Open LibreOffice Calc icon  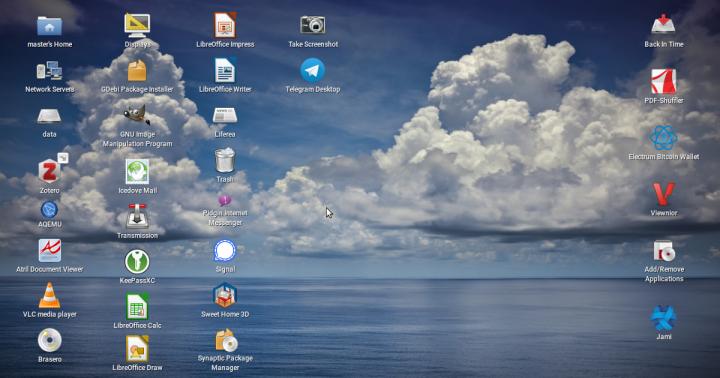pos(137,306)
